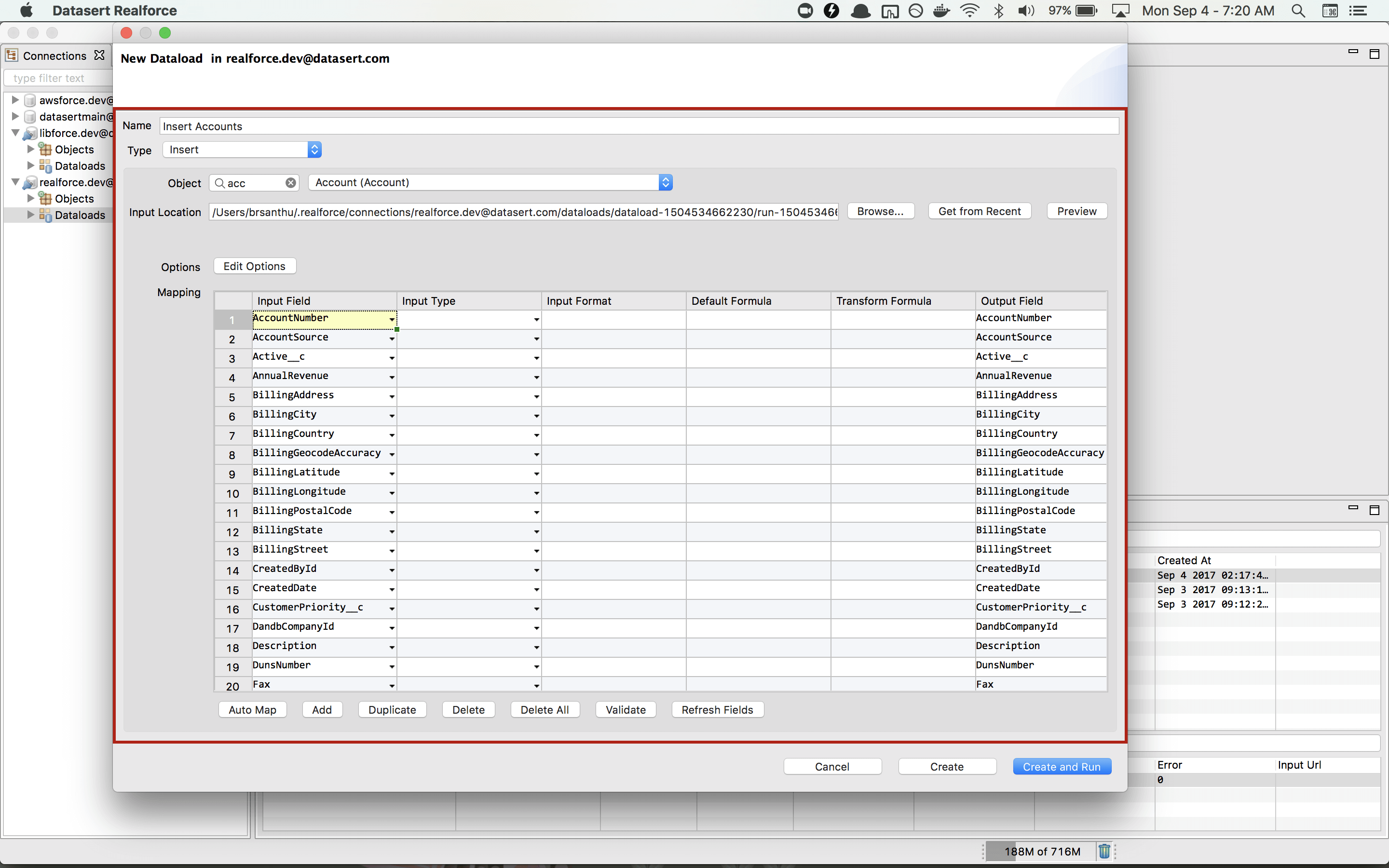Expand the datasertmain connection node

15,116
